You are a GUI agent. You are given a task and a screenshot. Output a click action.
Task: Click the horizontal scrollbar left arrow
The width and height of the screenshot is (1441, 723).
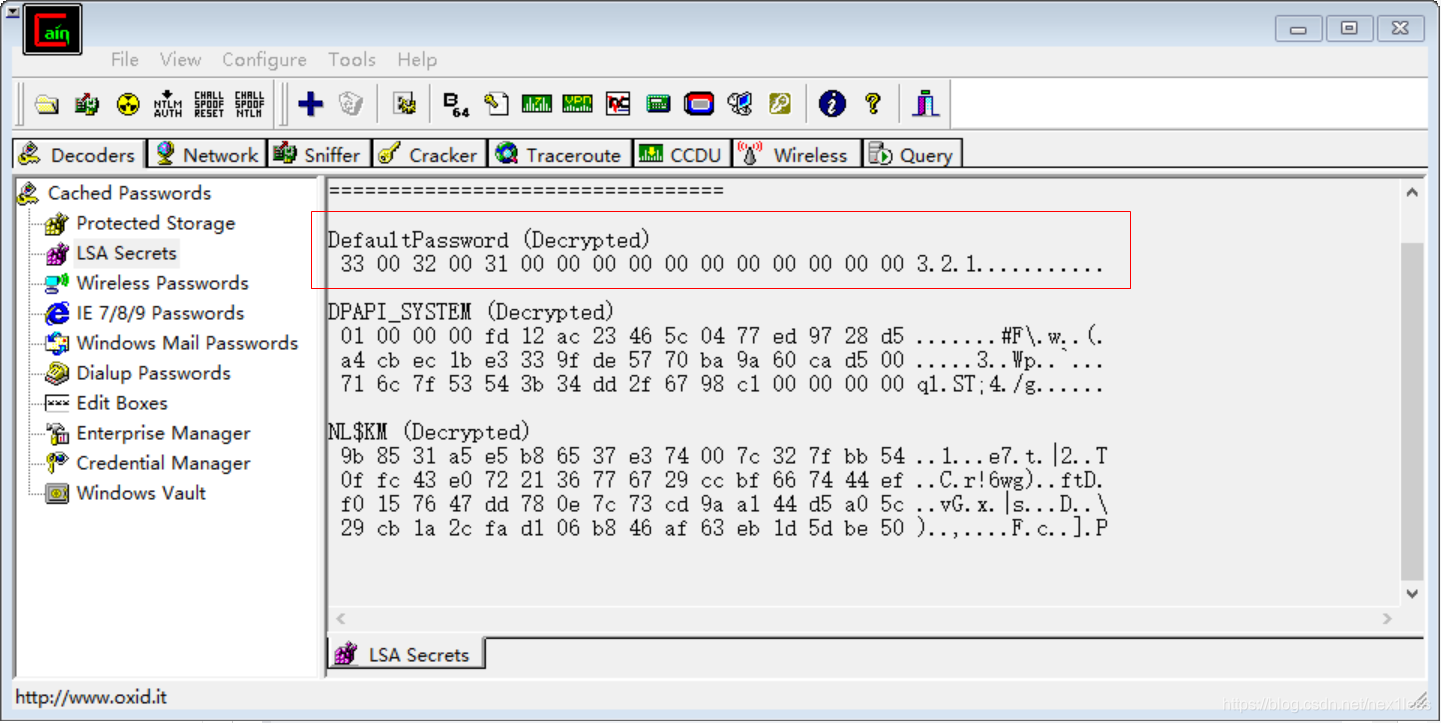coord(340,619)
